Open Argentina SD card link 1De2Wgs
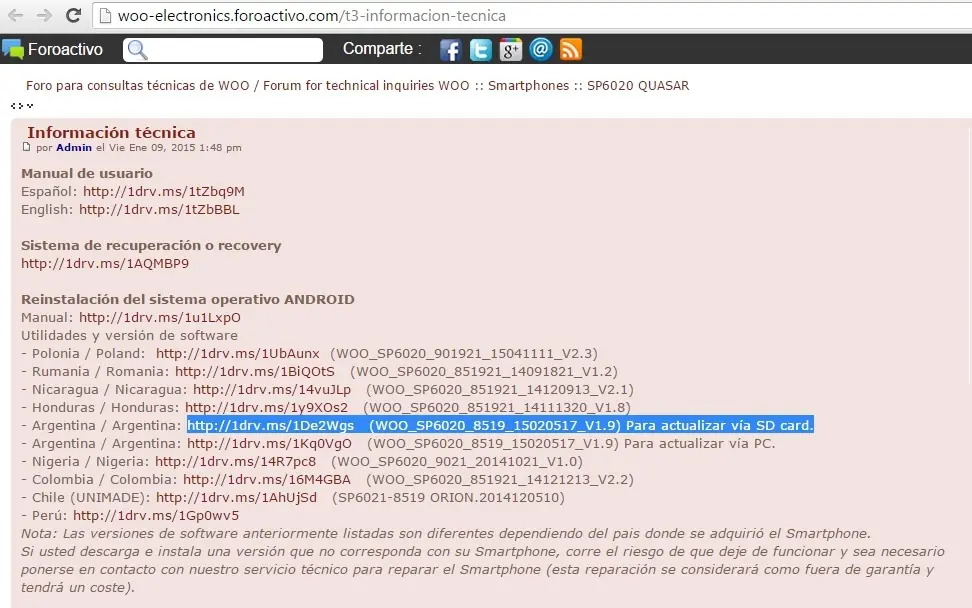This screenshot has width=972, height=608. [x=270, y=425]
